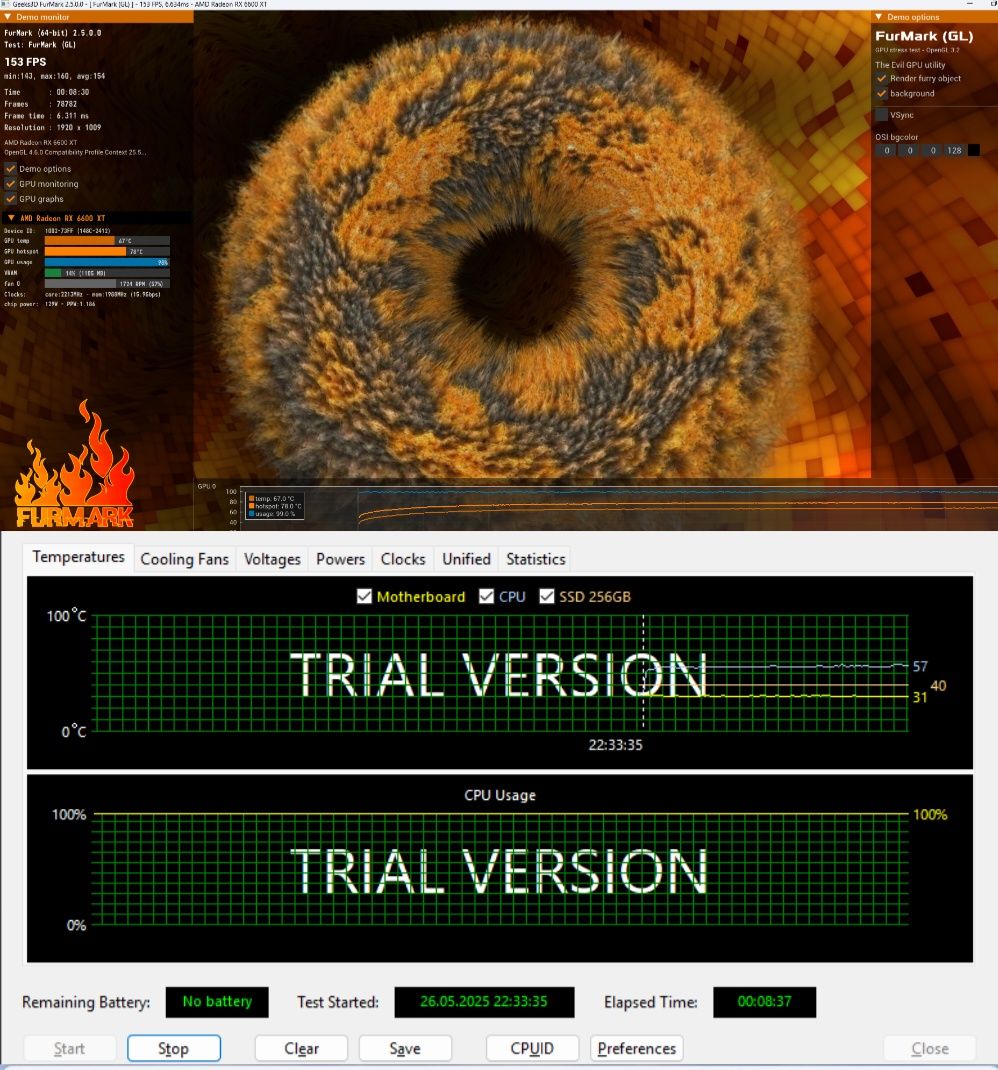Click the Frames count 78782 line
This screenshot has height=1070, width=998.
pyautogui.click(x=40, y=104)
